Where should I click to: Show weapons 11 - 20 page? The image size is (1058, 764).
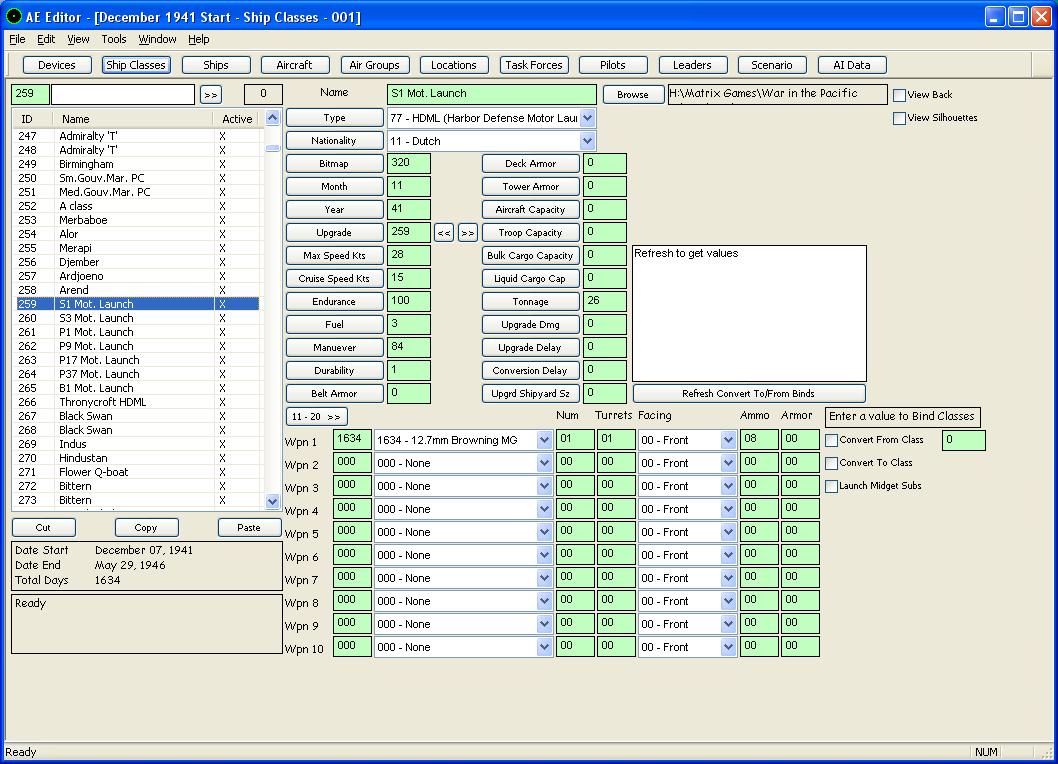(316, 416)
